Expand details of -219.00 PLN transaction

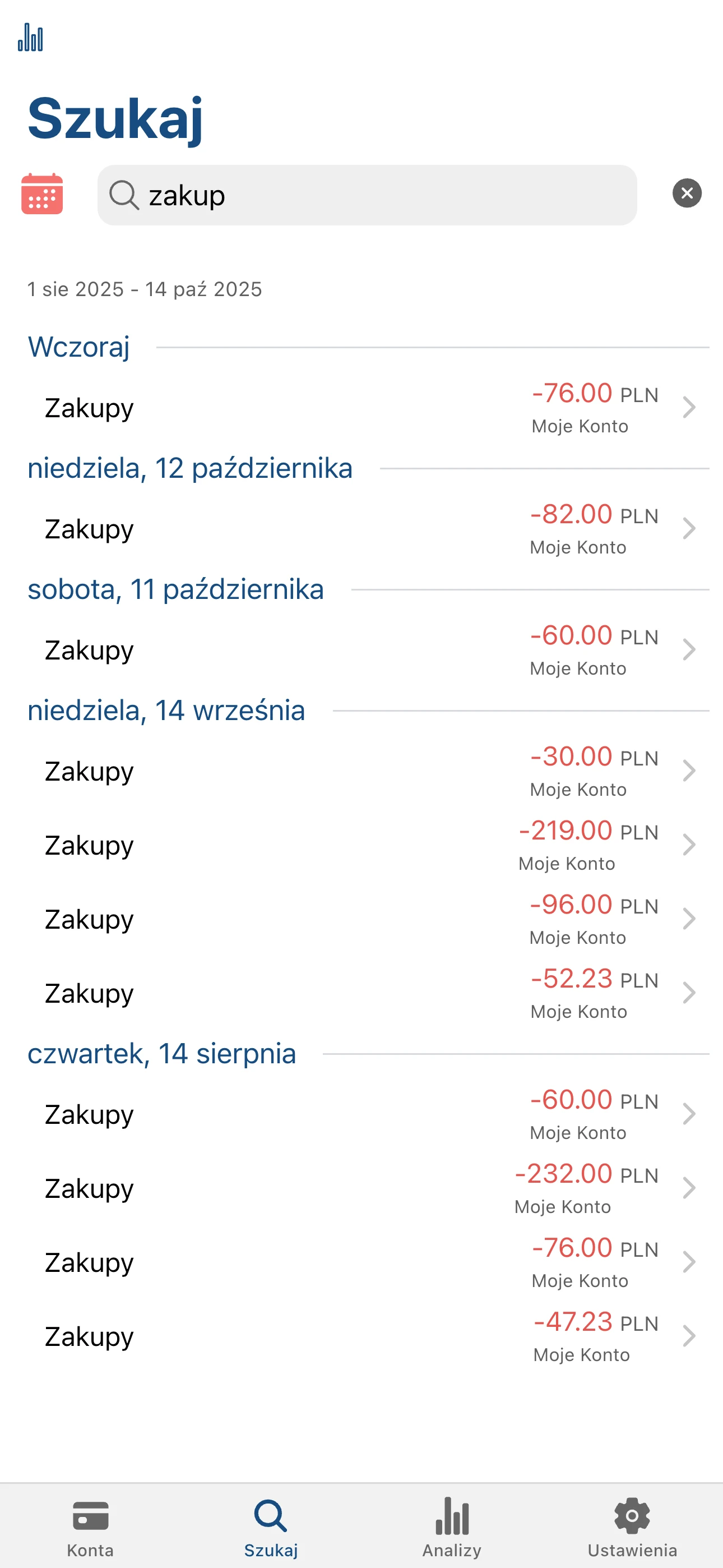pyautogui.click(x=688, y=846)
